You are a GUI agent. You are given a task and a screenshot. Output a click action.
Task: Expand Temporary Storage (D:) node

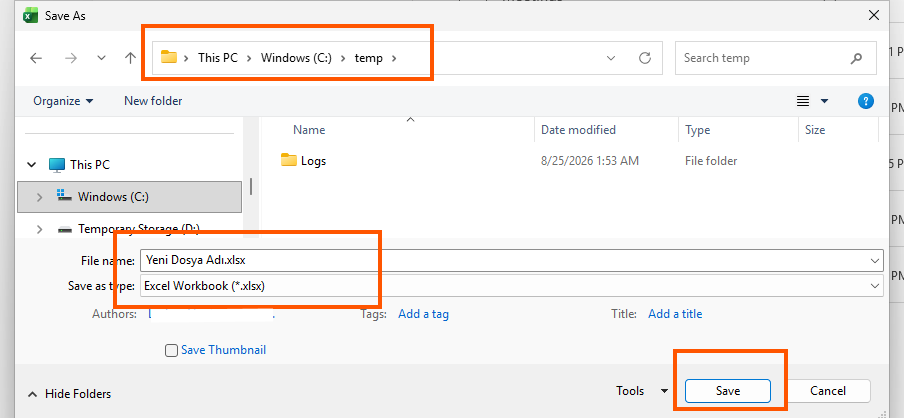[39, 229]
